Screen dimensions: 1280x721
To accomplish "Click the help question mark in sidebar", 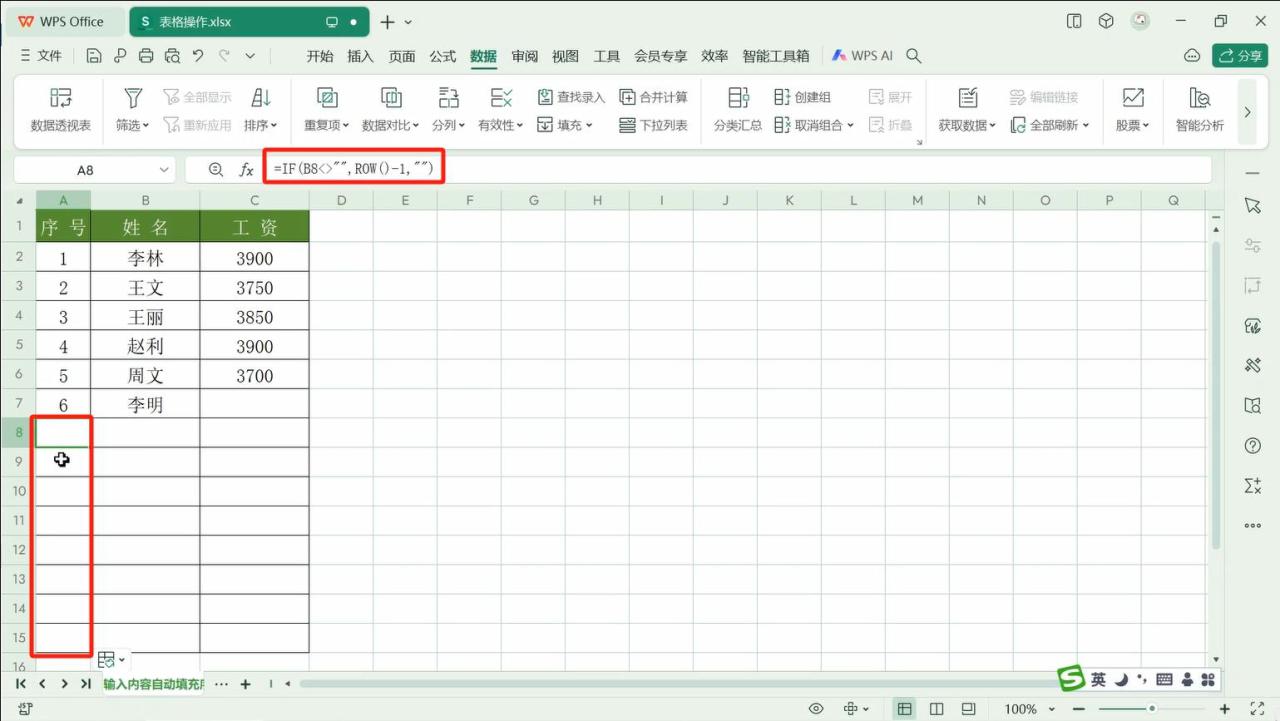I will pos(1253,445).
